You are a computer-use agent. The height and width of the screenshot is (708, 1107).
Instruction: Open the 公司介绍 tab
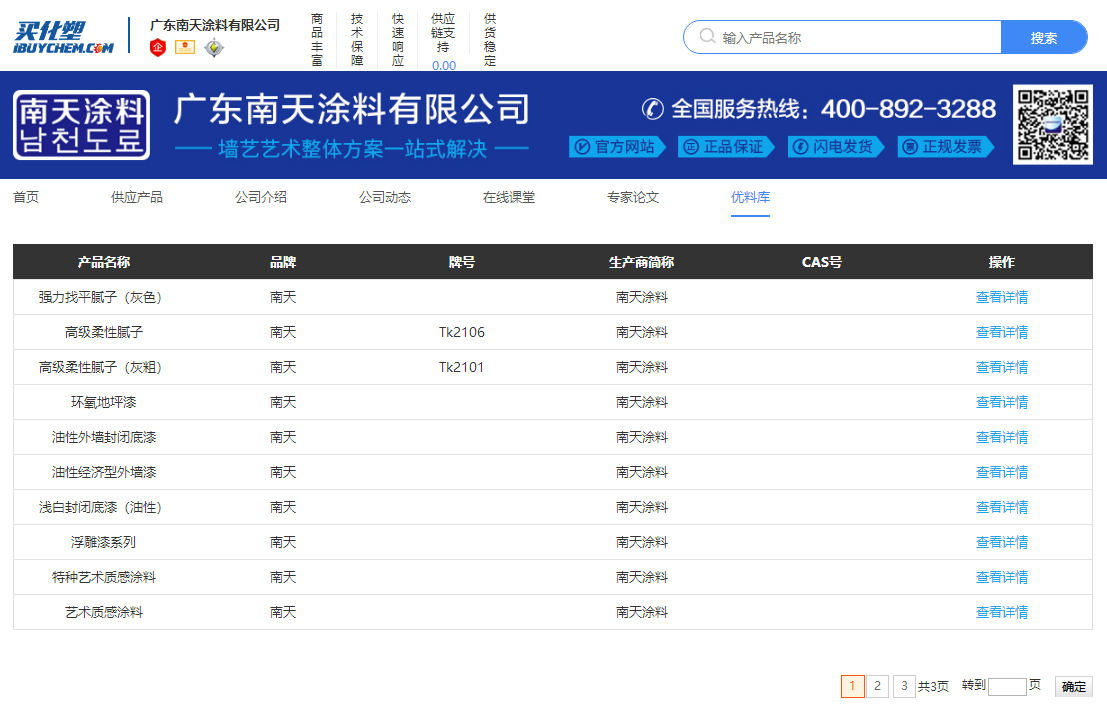[x=261, y=198]
